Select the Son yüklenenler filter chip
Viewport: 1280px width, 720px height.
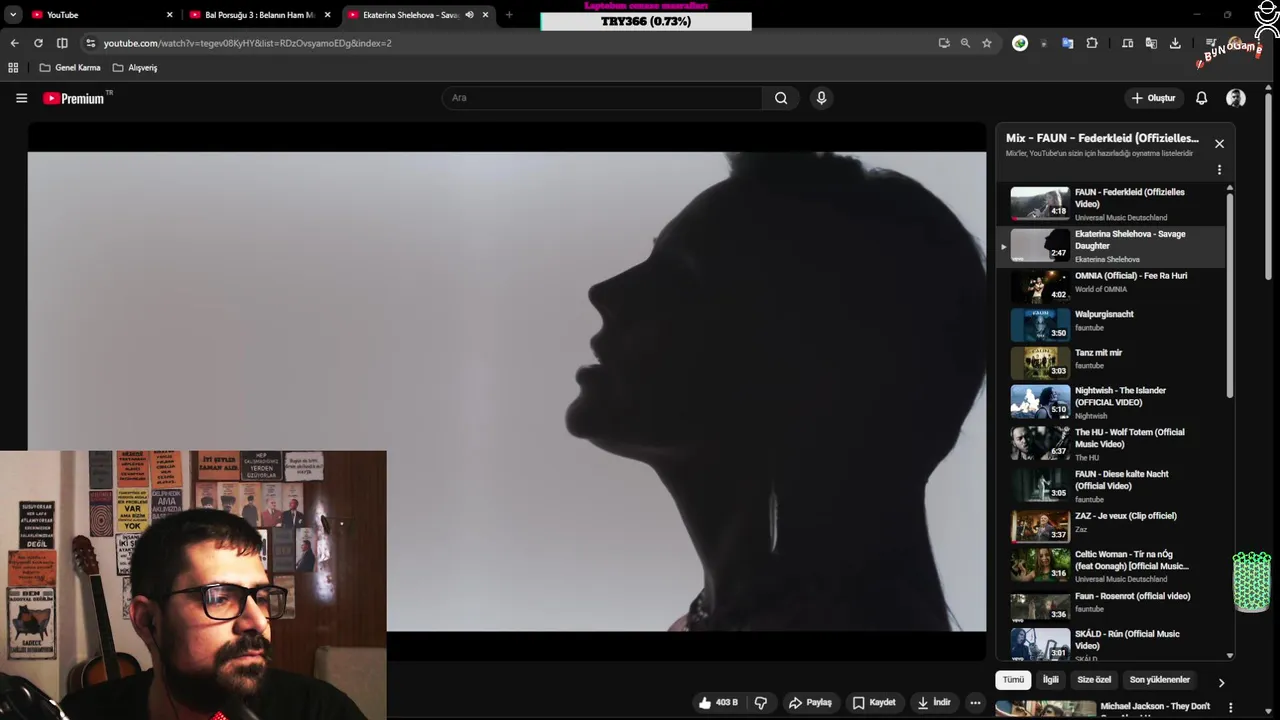[x=1160, y=680]
